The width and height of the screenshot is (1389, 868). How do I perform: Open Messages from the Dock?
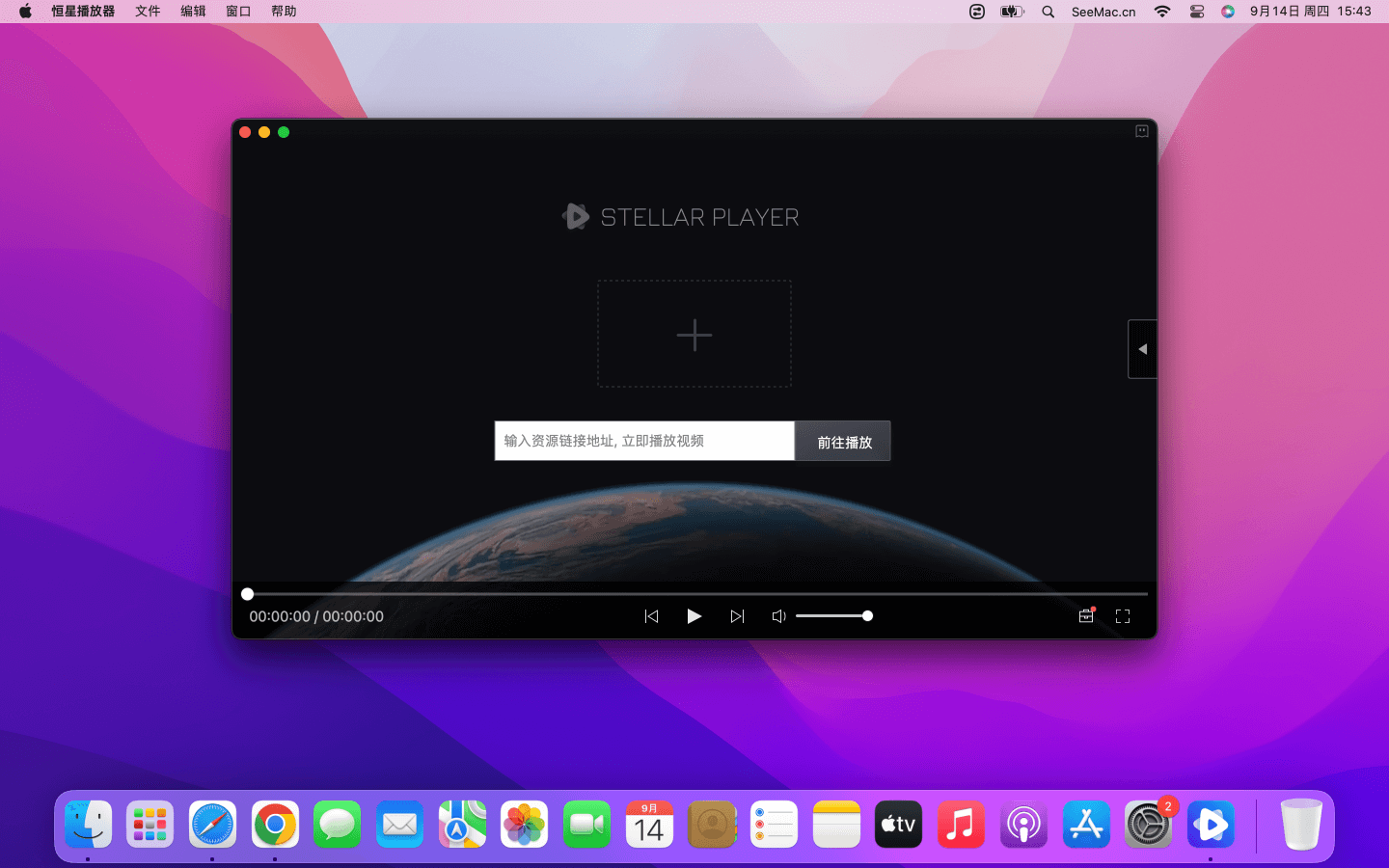(x=338, y=825)
